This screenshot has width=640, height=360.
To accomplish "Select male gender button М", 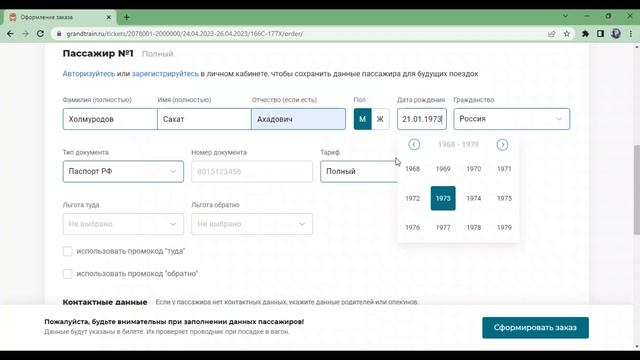I will tap(362, 119).
